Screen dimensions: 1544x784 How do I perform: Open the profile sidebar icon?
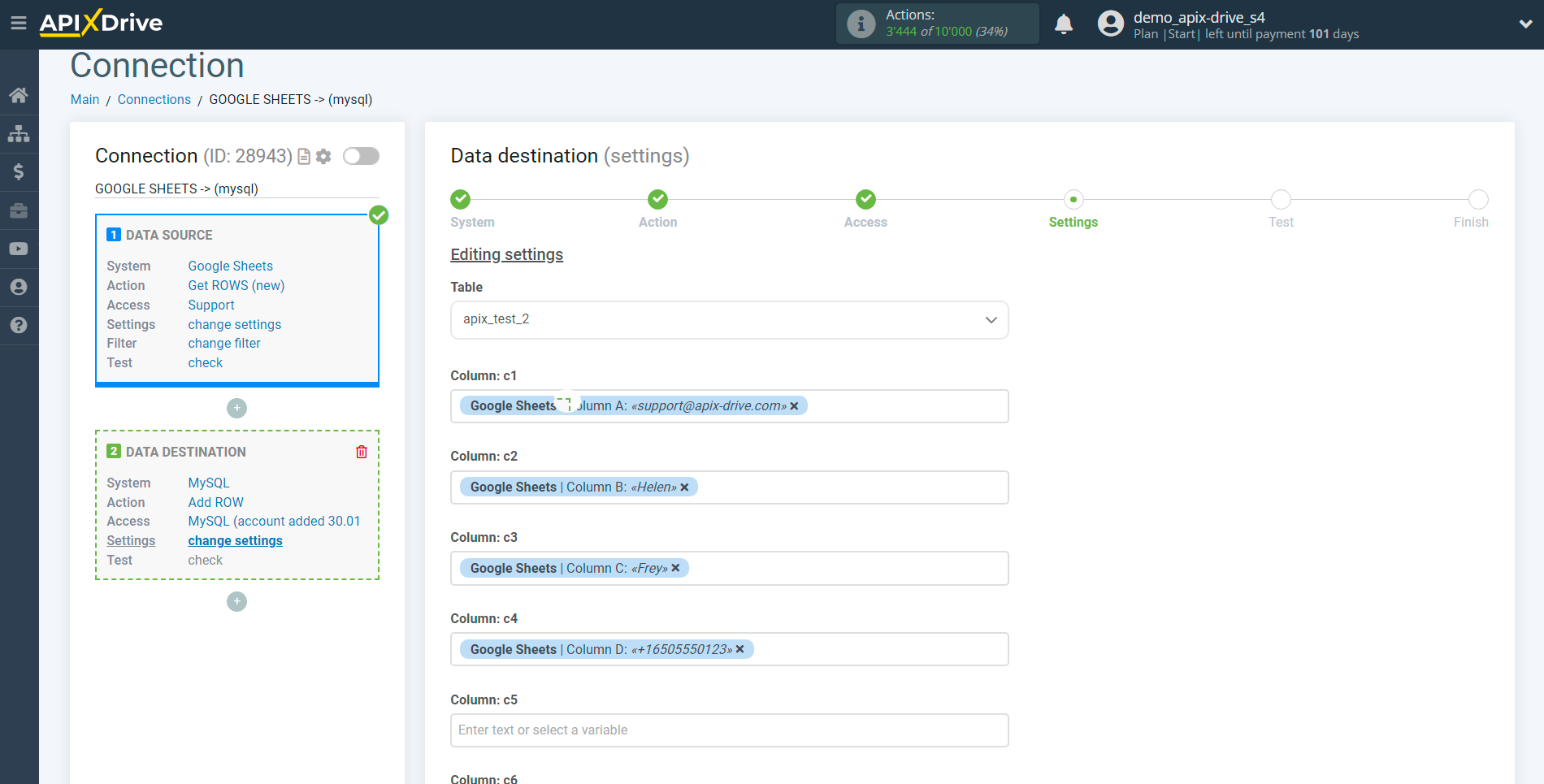[x=19, y=287]
